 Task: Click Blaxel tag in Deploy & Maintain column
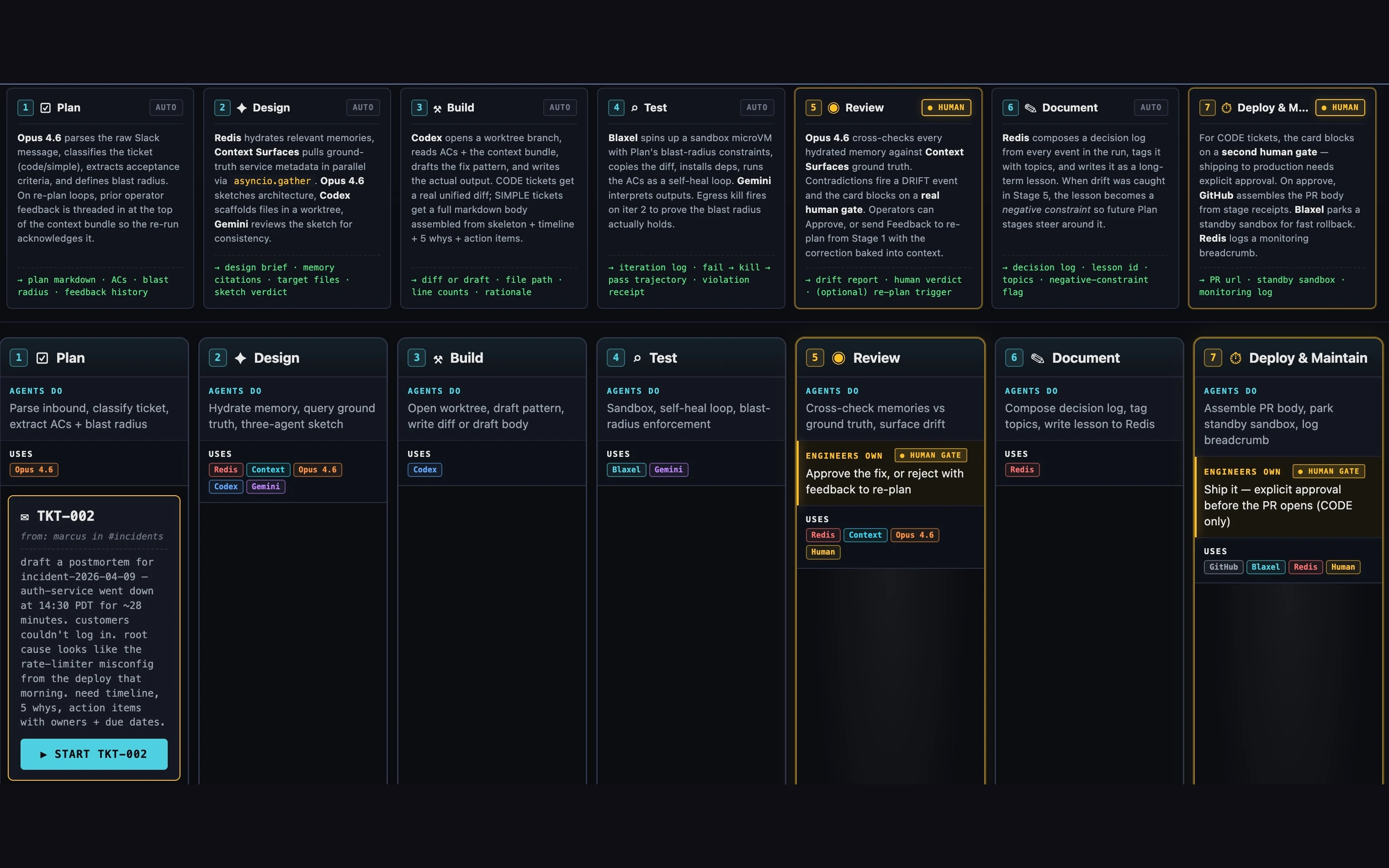(x=1266, y=567)
